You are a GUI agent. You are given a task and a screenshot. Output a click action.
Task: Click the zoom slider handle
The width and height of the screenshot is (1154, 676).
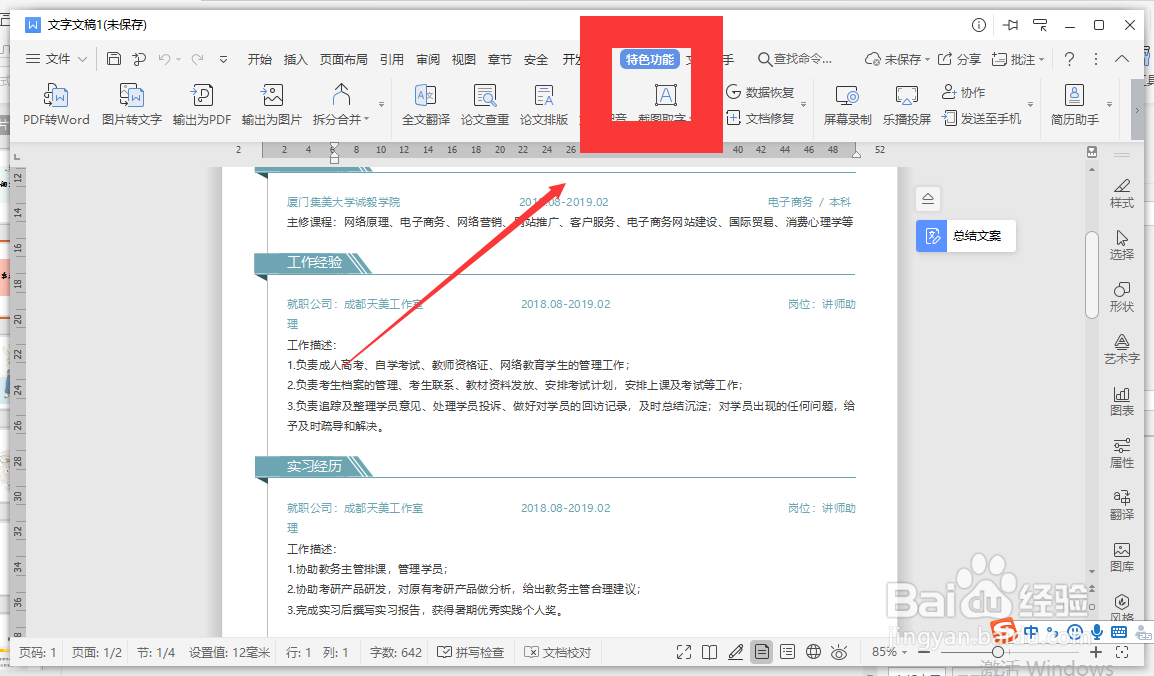tap(998, 652)
